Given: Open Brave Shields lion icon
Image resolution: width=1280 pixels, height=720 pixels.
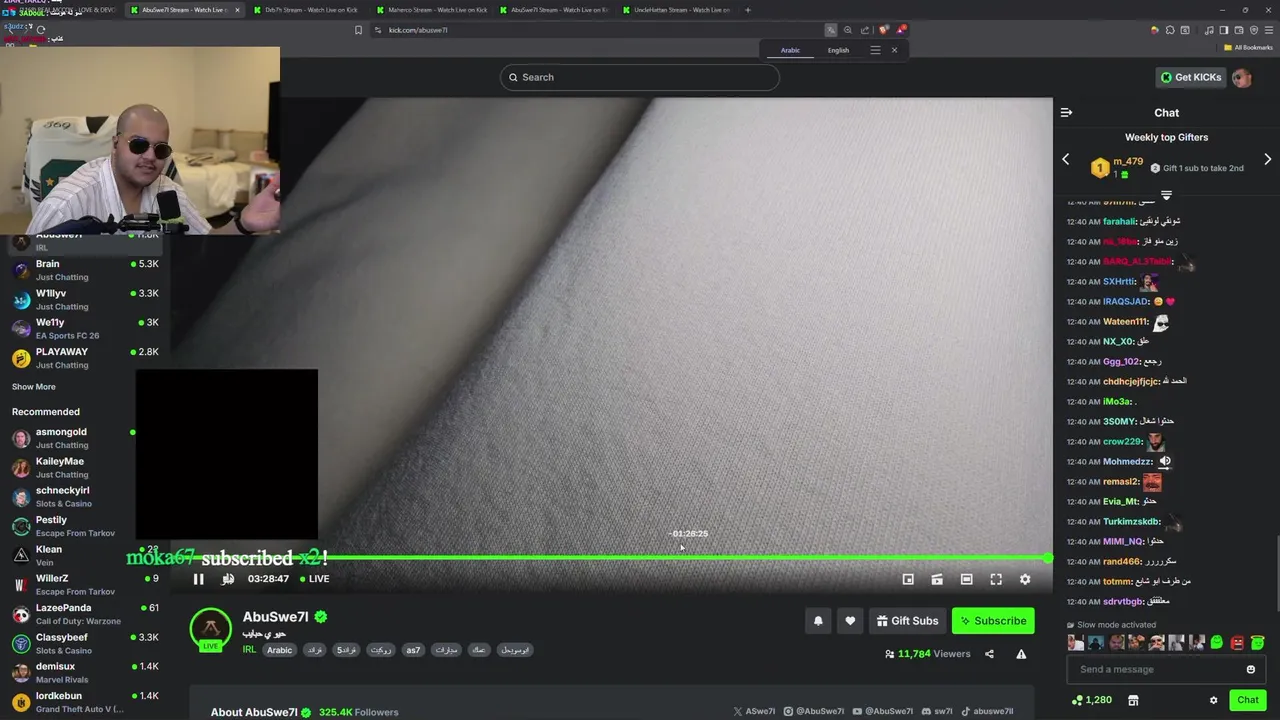Looking at the screenshot, I should pos(883,30).
